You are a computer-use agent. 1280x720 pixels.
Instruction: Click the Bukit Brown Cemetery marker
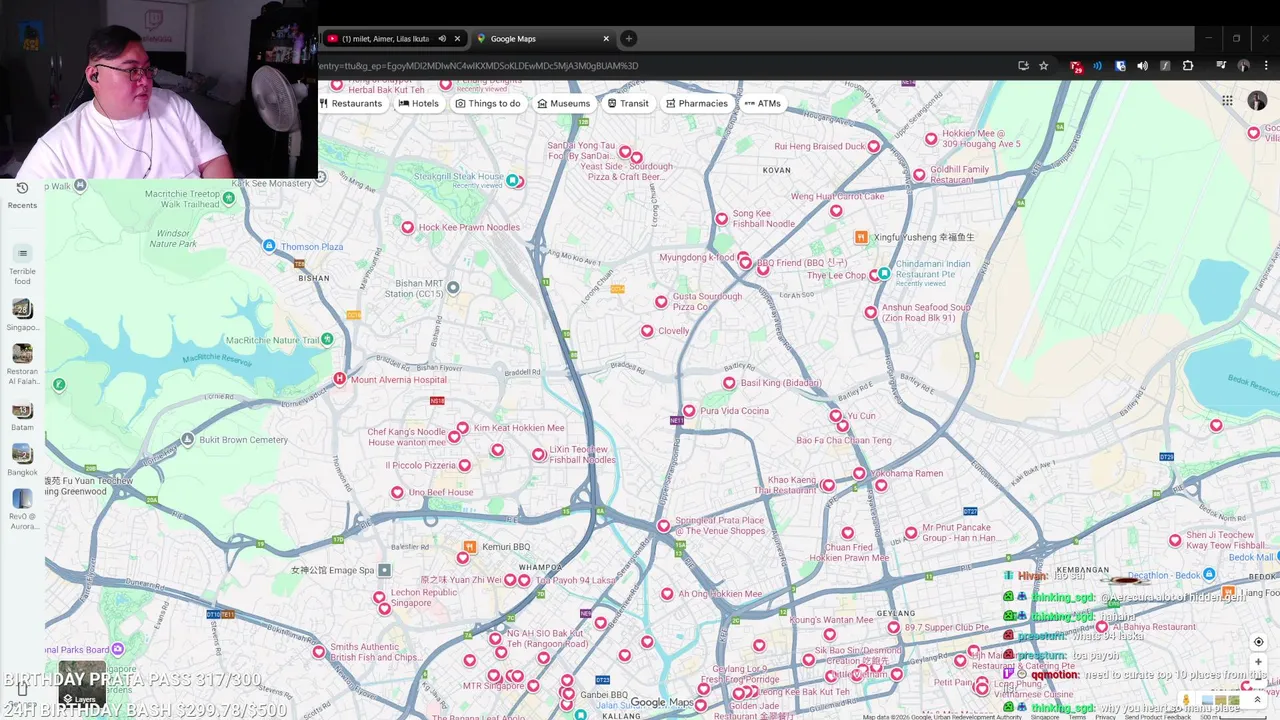pos(187,440)
